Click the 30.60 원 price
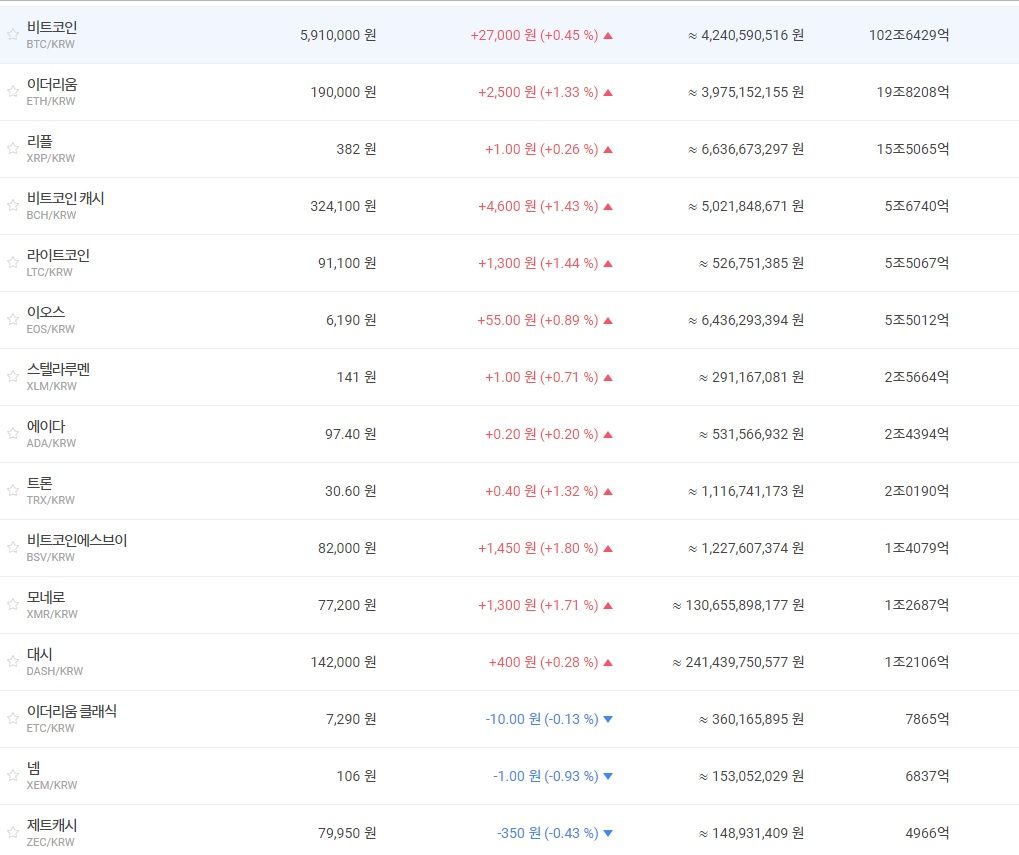The height and width of the screenshot is (855, 1019). coord(351,491)
